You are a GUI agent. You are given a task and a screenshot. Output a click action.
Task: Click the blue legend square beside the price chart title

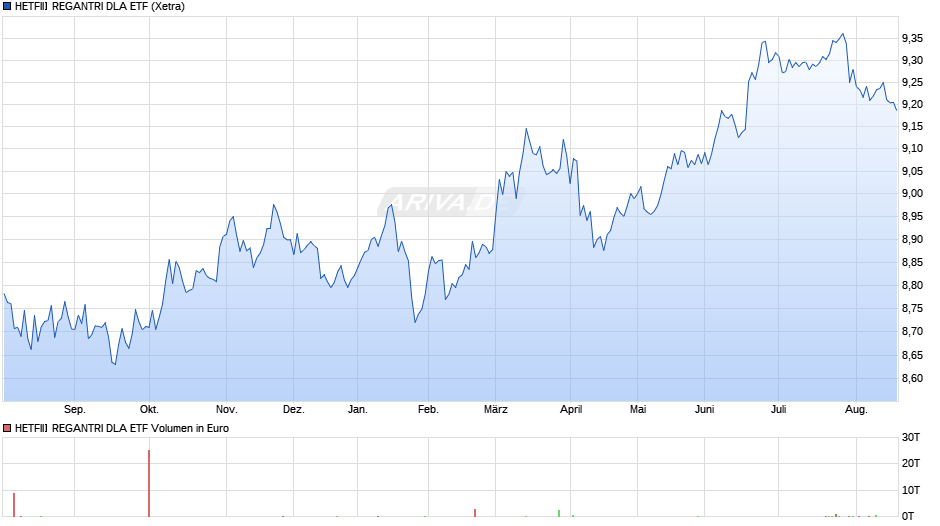tap(7, 7)
